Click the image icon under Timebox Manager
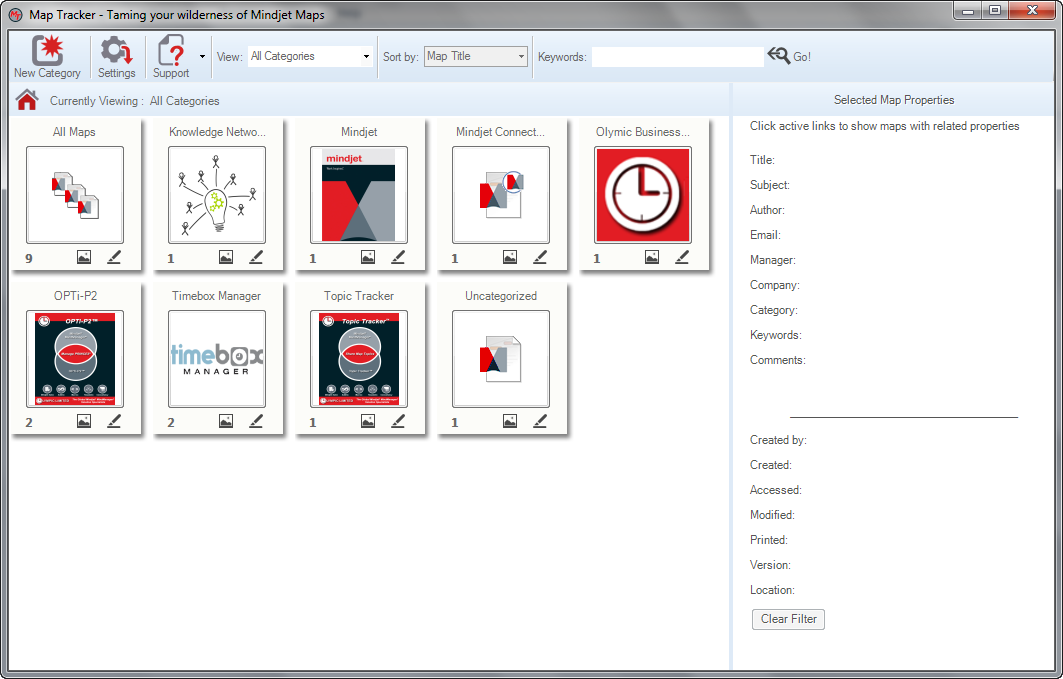This screenshot has width=1063, height=679. click(226, 421)
